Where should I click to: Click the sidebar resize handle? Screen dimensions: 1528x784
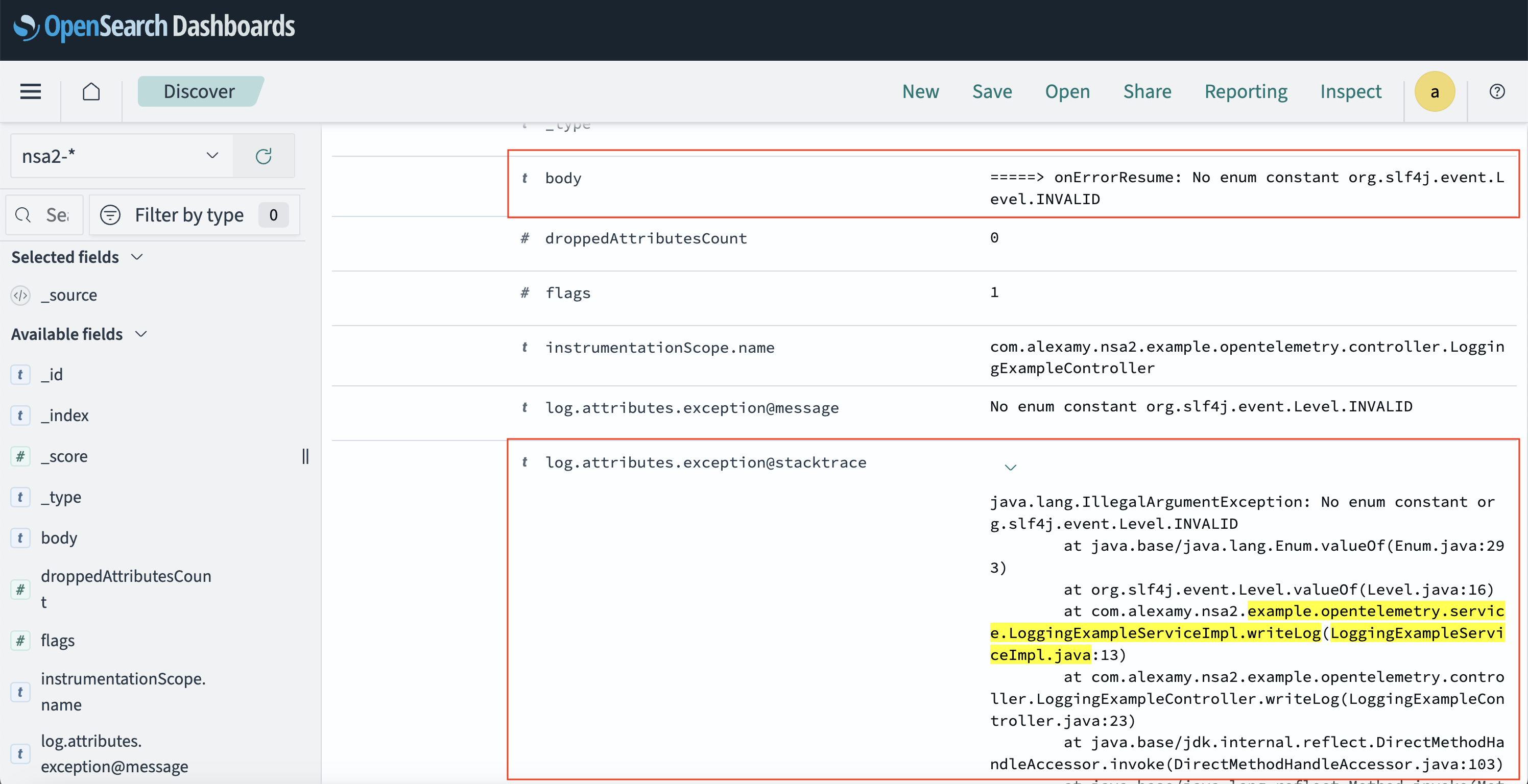(305, 456)
